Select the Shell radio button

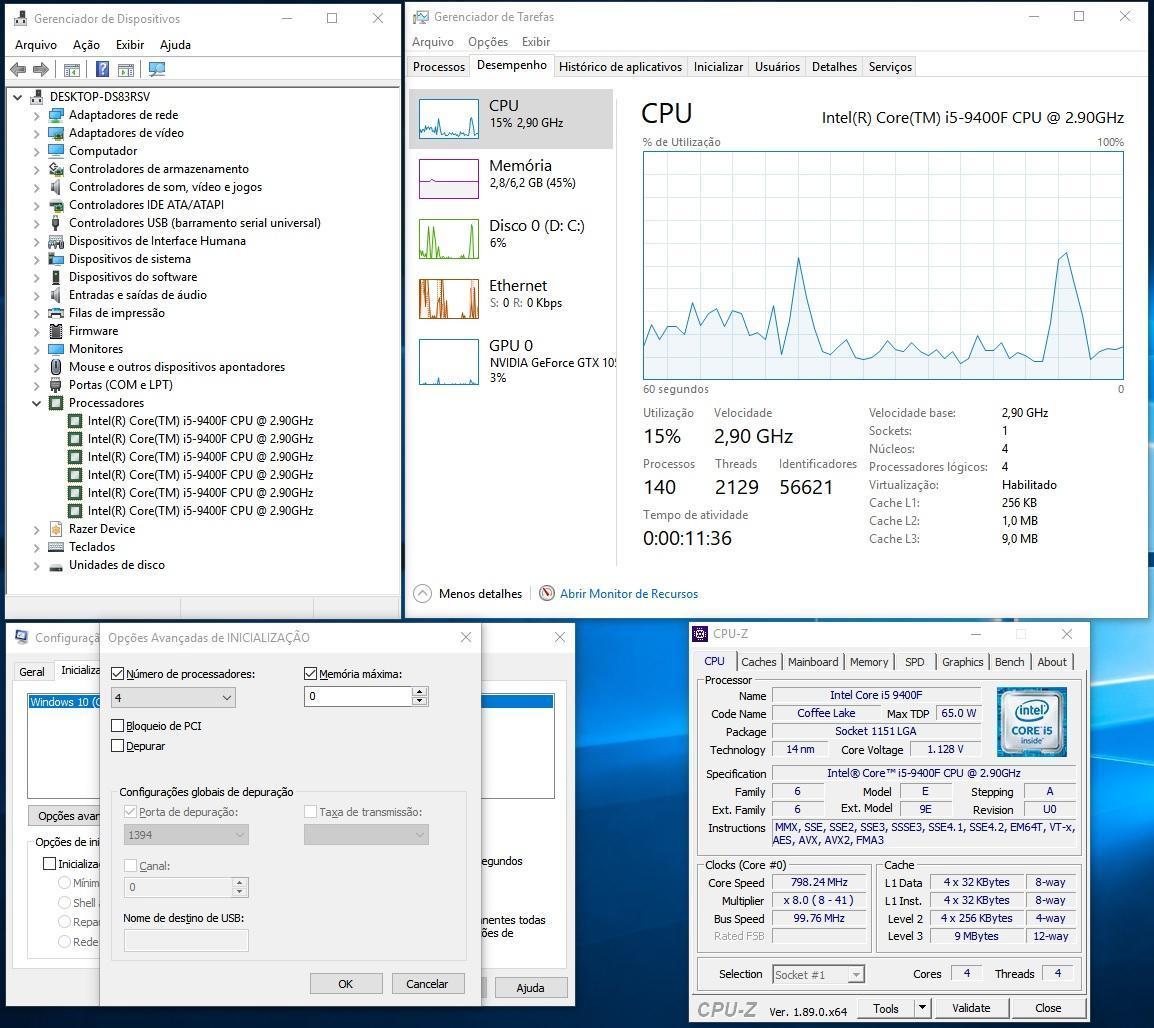point(64,903)
